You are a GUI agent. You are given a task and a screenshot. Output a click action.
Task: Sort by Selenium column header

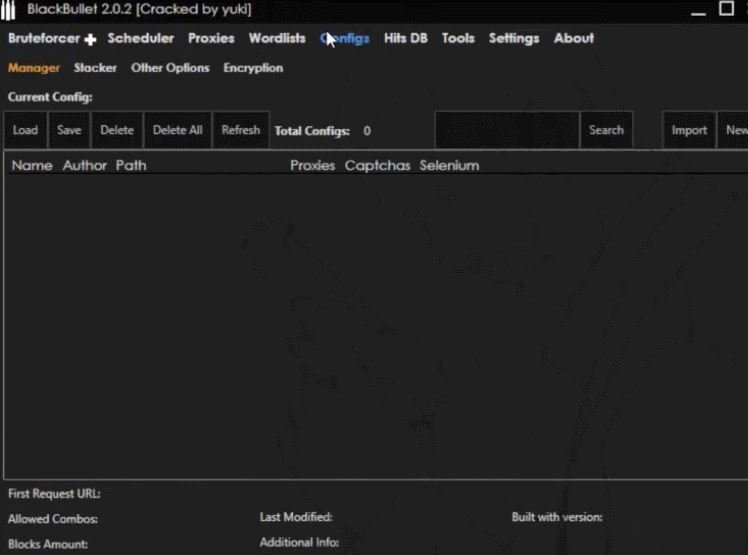tap(449, 166)
